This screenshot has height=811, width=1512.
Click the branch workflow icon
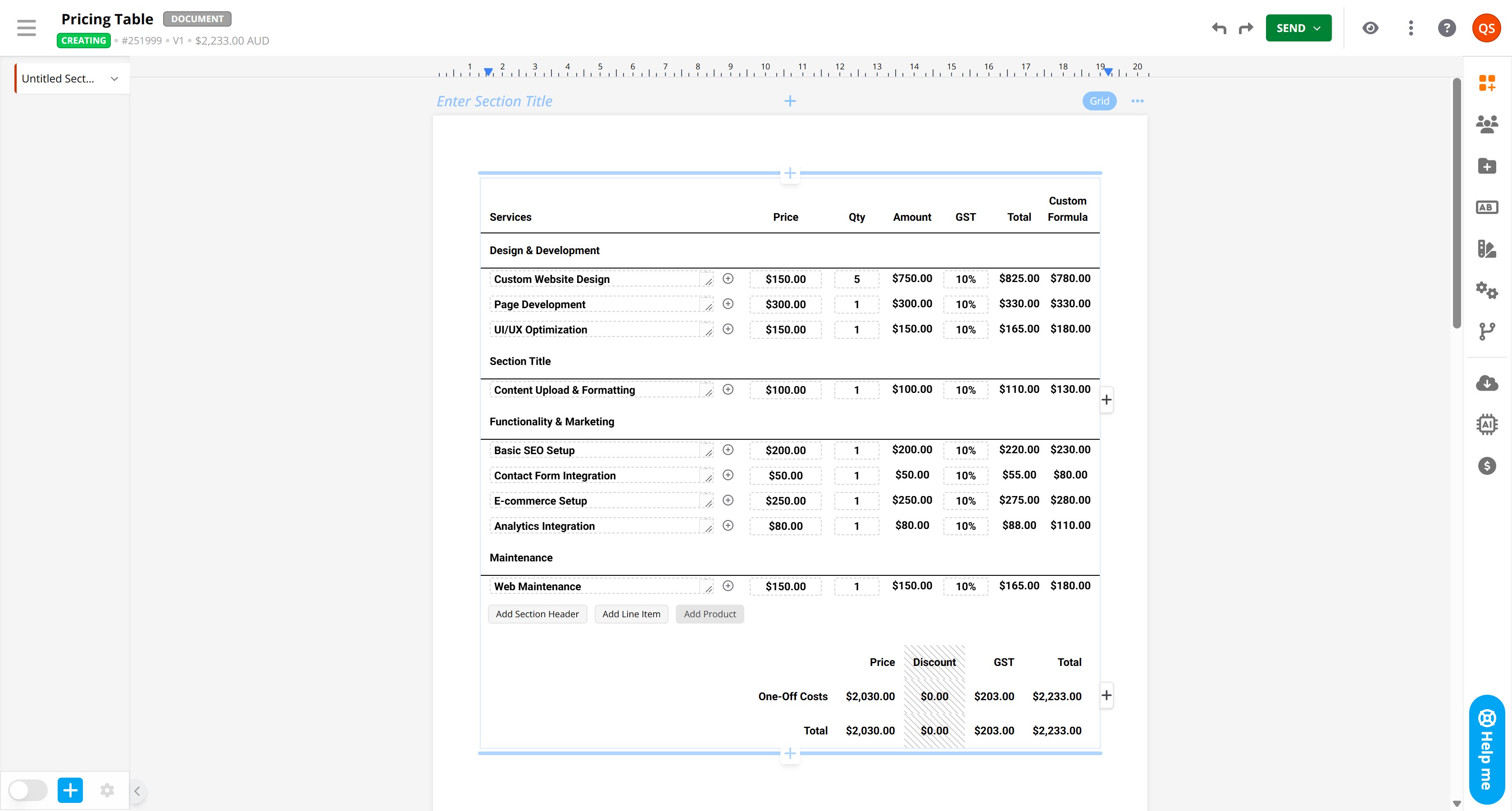(1486, 331)
